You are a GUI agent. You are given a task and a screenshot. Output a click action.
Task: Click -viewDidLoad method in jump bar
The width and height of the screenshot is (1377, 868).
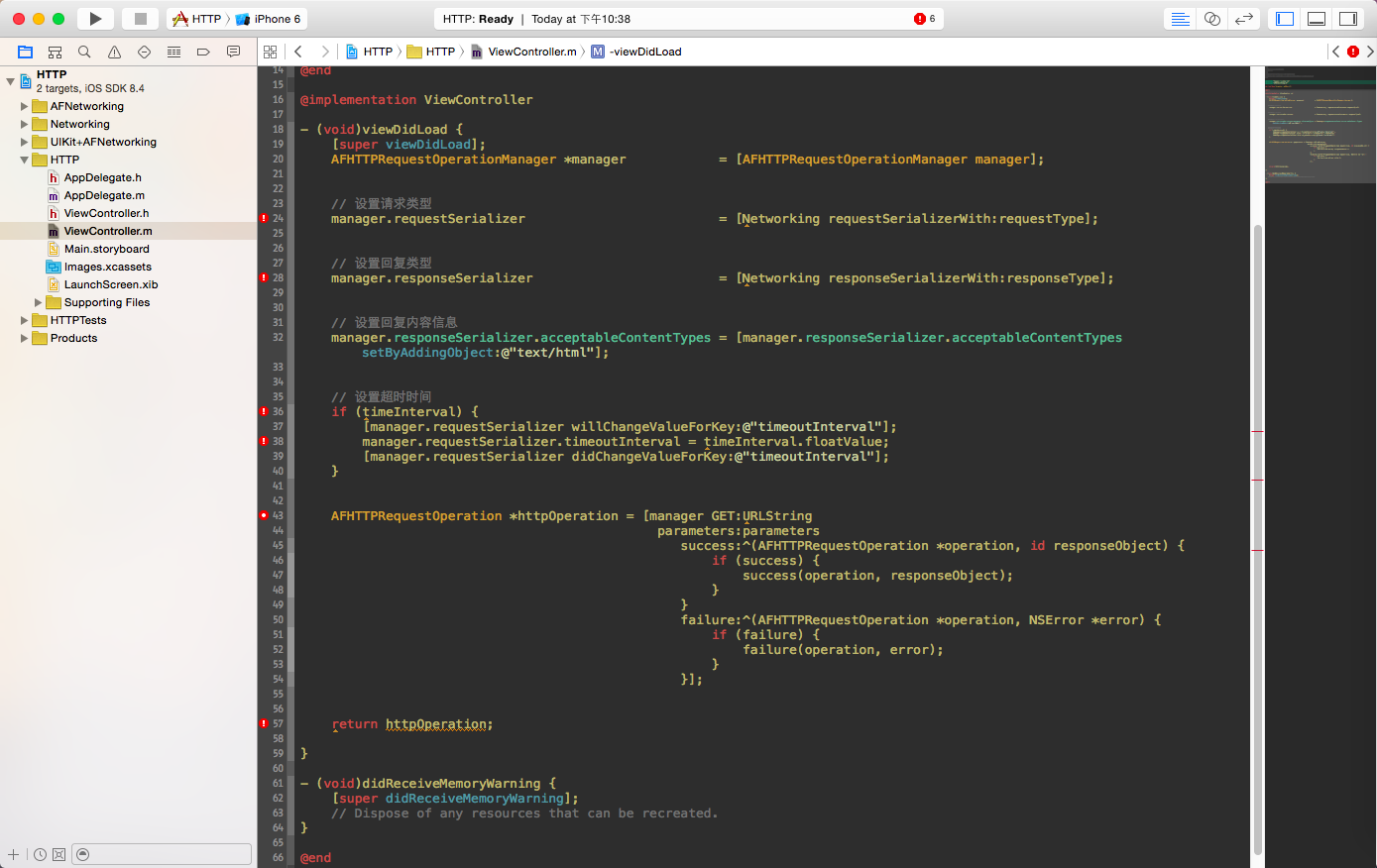tap(636, 52)
